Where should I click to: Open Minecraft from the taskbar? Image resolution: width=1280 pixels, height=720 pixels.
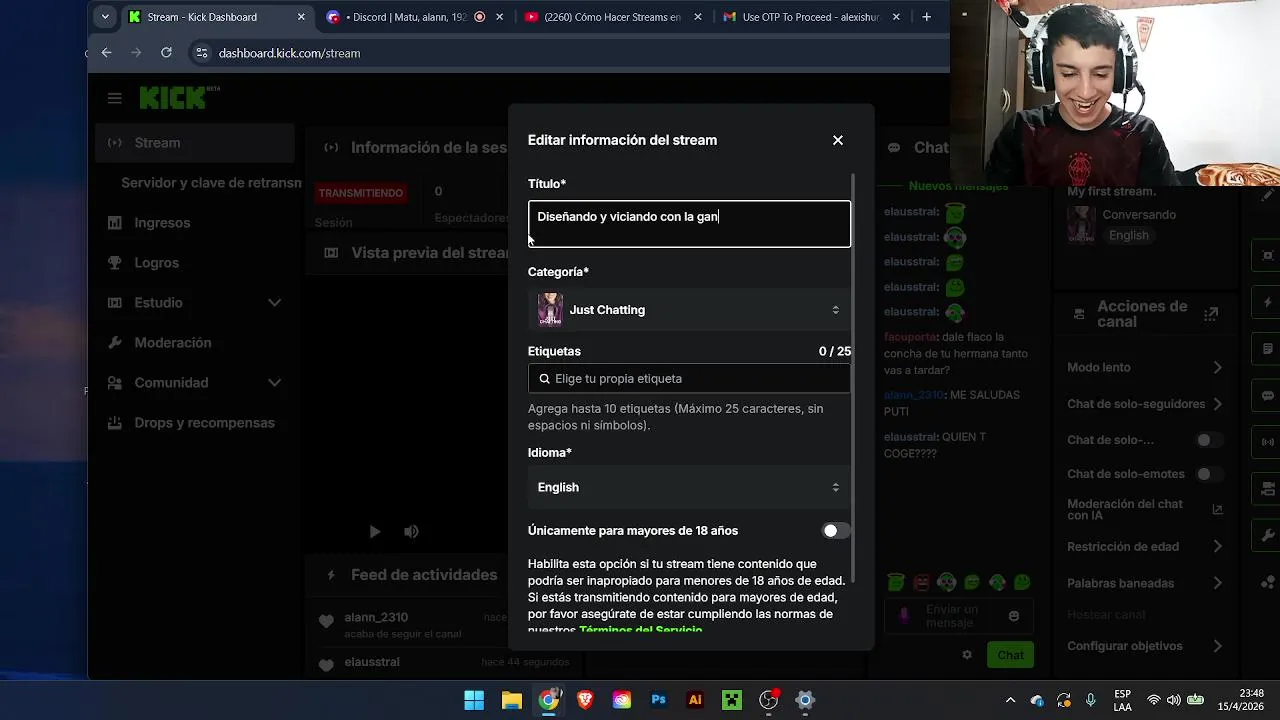click(732, 700)
